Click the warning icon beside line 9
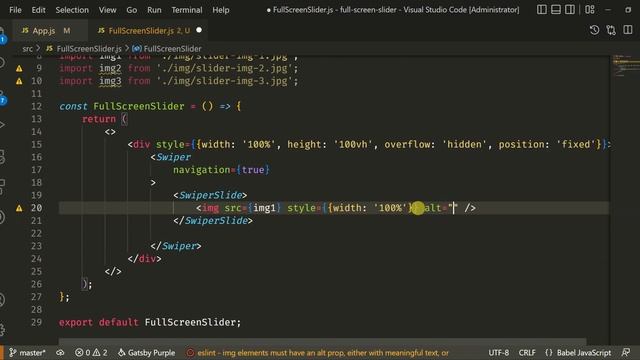 [x=19, y=69]
